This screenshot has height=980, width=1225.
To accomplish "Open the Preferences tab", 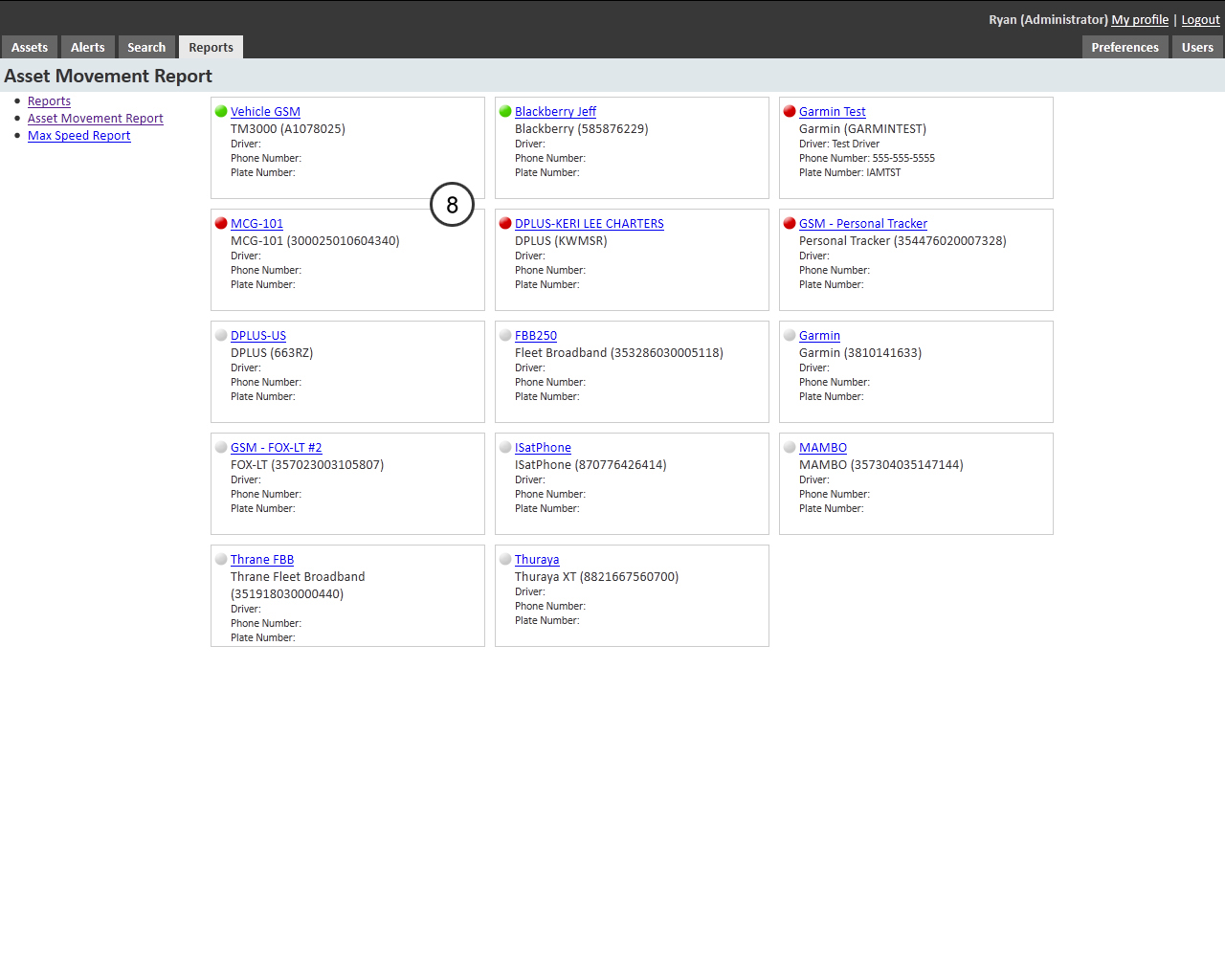I will coord(1125,48).
